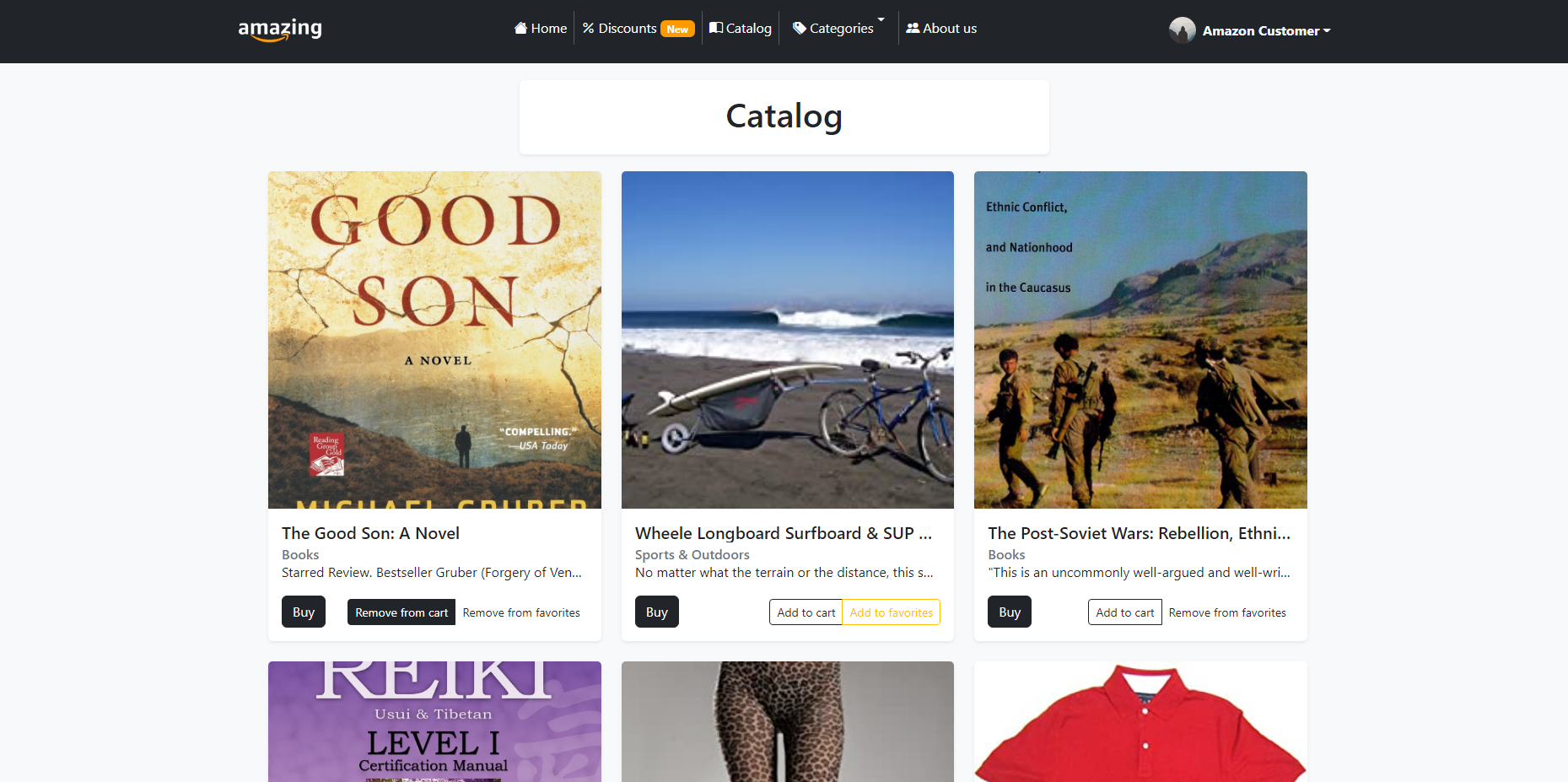The image size is (1568, 782).
Task: Remove The Post-Soviet Wars from favorites
Action: pyautogui.click(x=1227, y=612)
